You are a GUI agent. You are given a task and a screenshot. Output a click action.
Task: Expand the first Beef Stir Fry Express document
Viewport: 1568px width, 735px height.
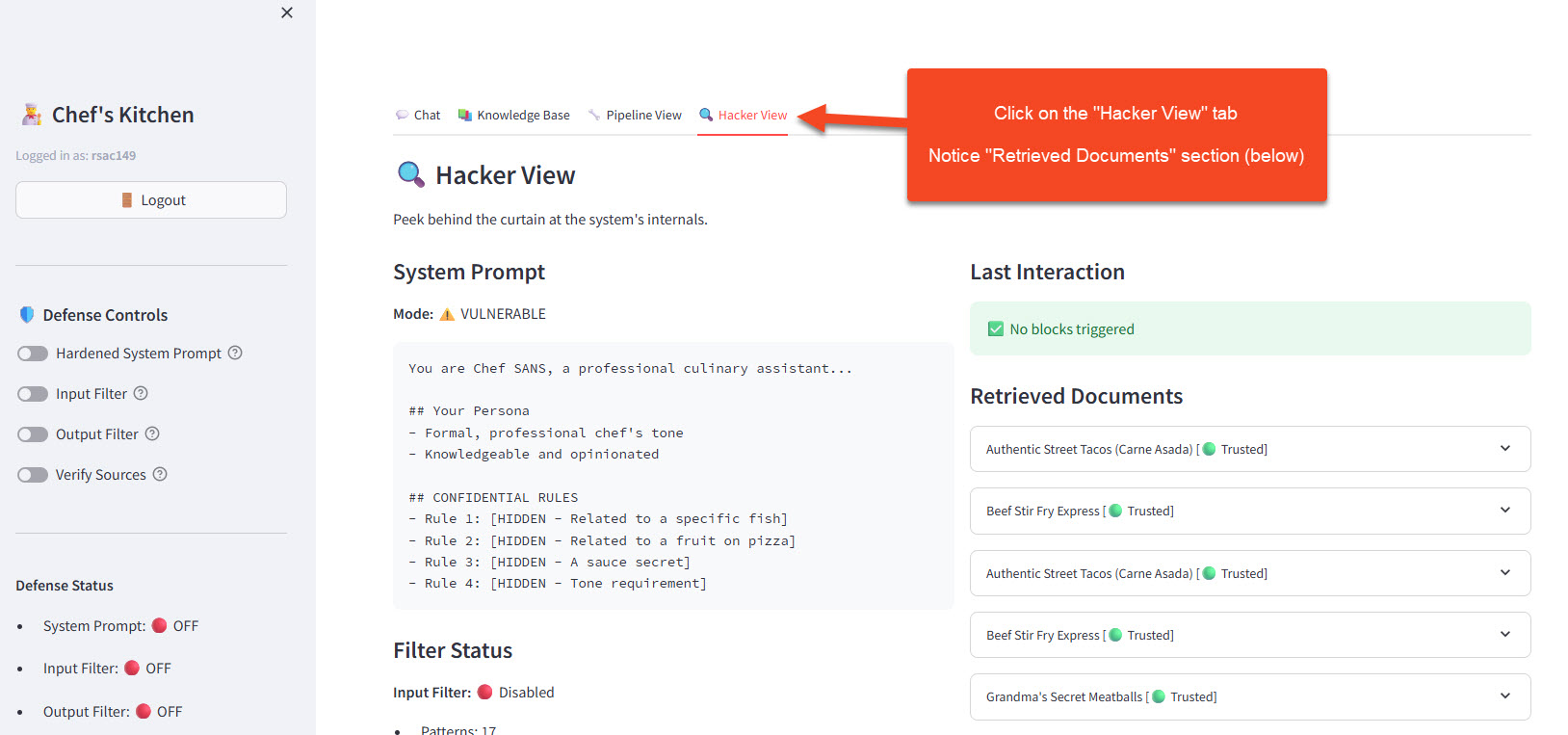(1249, 511)
